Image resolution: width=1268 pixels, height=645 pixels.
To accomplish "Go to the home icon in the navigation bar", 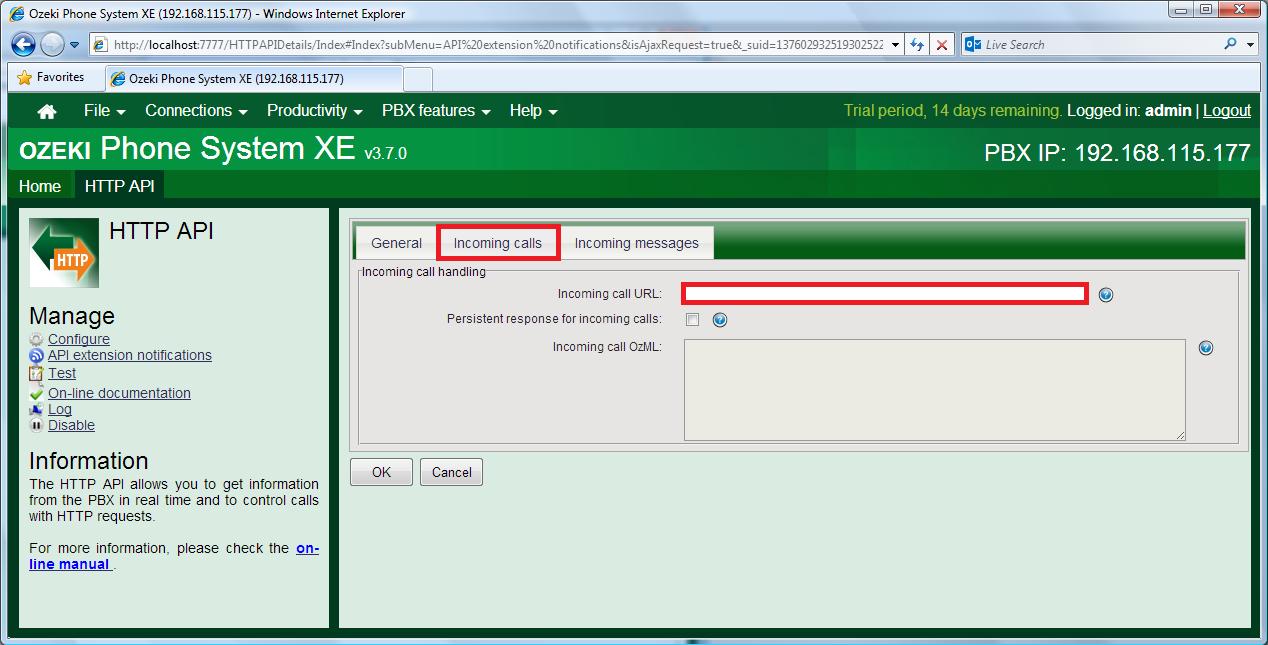I will pos(47,111).
